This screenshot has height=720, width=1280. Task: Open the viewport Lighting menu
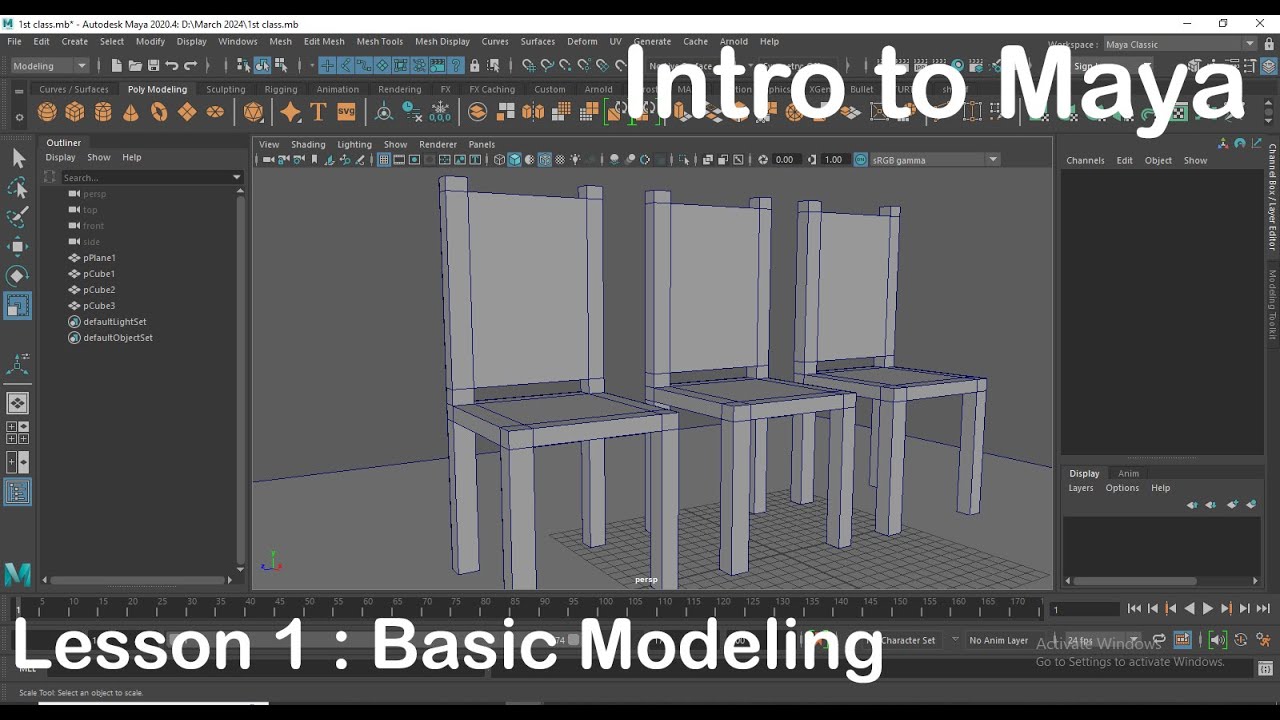tap(354, 144)
